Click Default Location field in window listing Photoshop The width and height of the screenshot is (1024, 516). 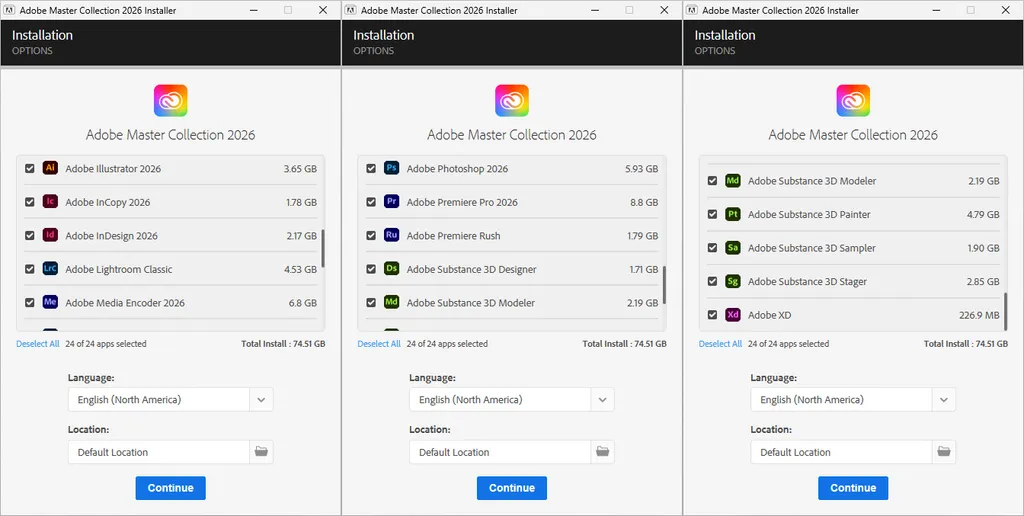pyautogui.click(x=500, y=452)
